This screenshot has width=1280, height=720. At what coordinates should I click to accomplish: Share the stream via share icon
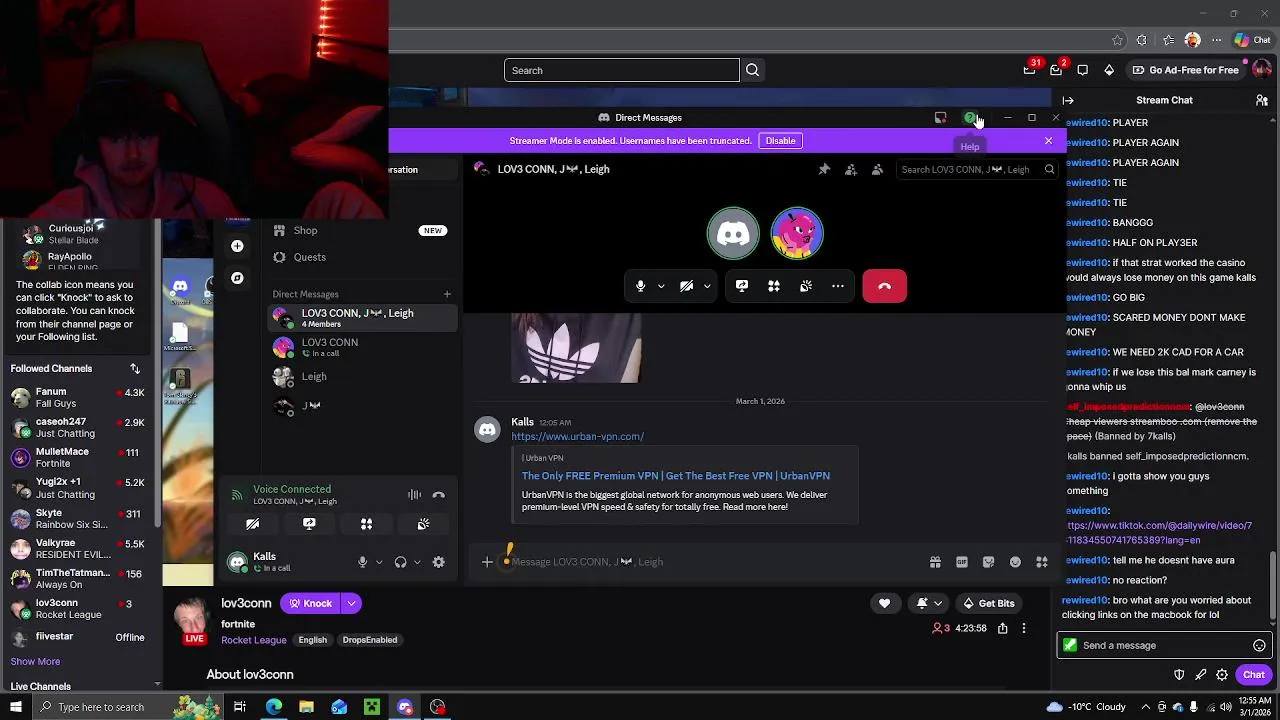coord(1002,628)
